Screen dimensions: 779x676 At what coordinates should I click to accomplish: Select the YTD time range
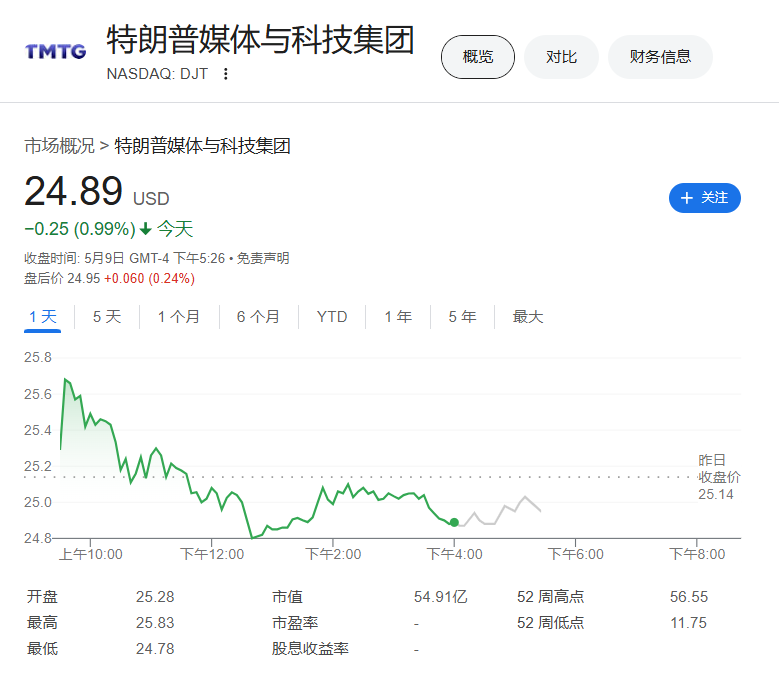pos(332,317)
